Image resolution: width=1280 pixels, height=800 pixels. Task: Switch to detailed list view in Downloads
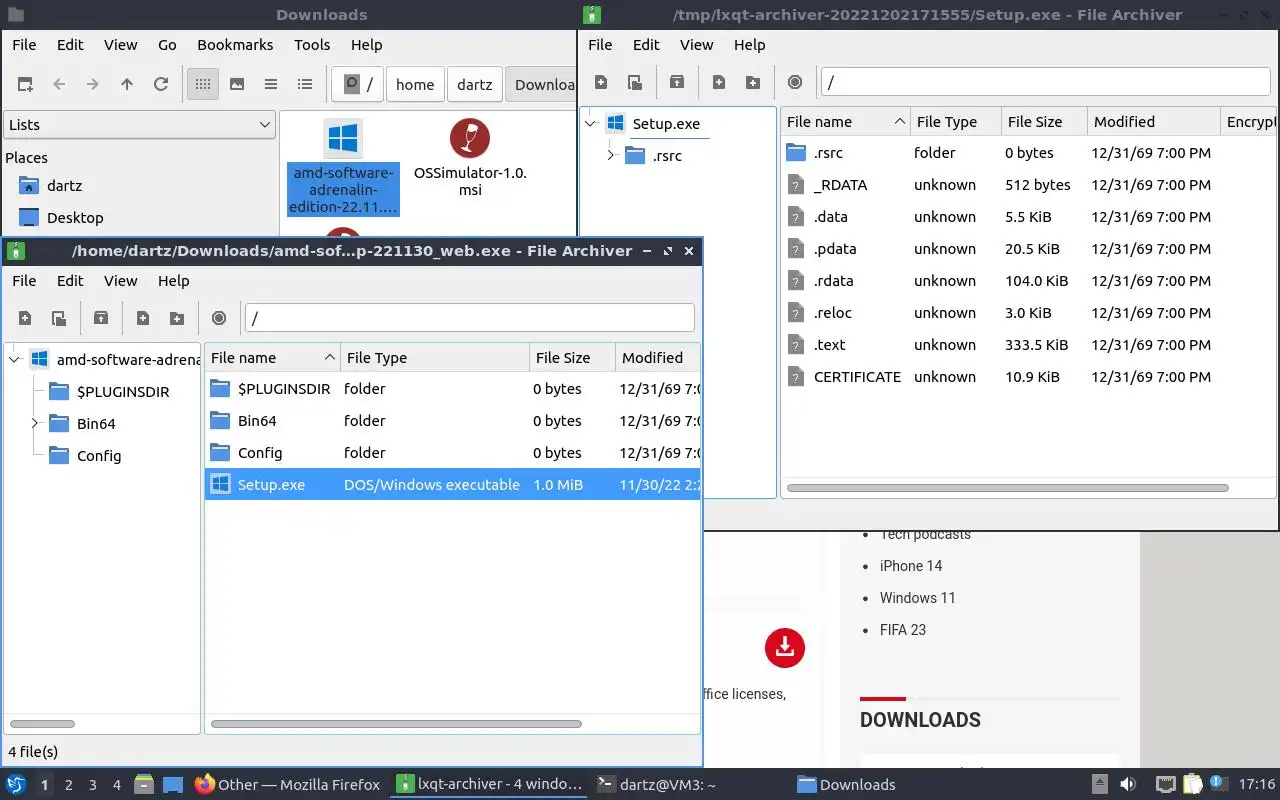tap(305, 84)
